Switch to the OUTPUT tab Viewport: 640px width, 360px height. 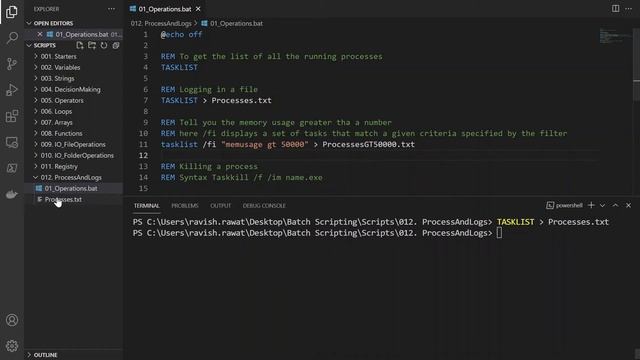pyautogui.click(x=220, y=206)
